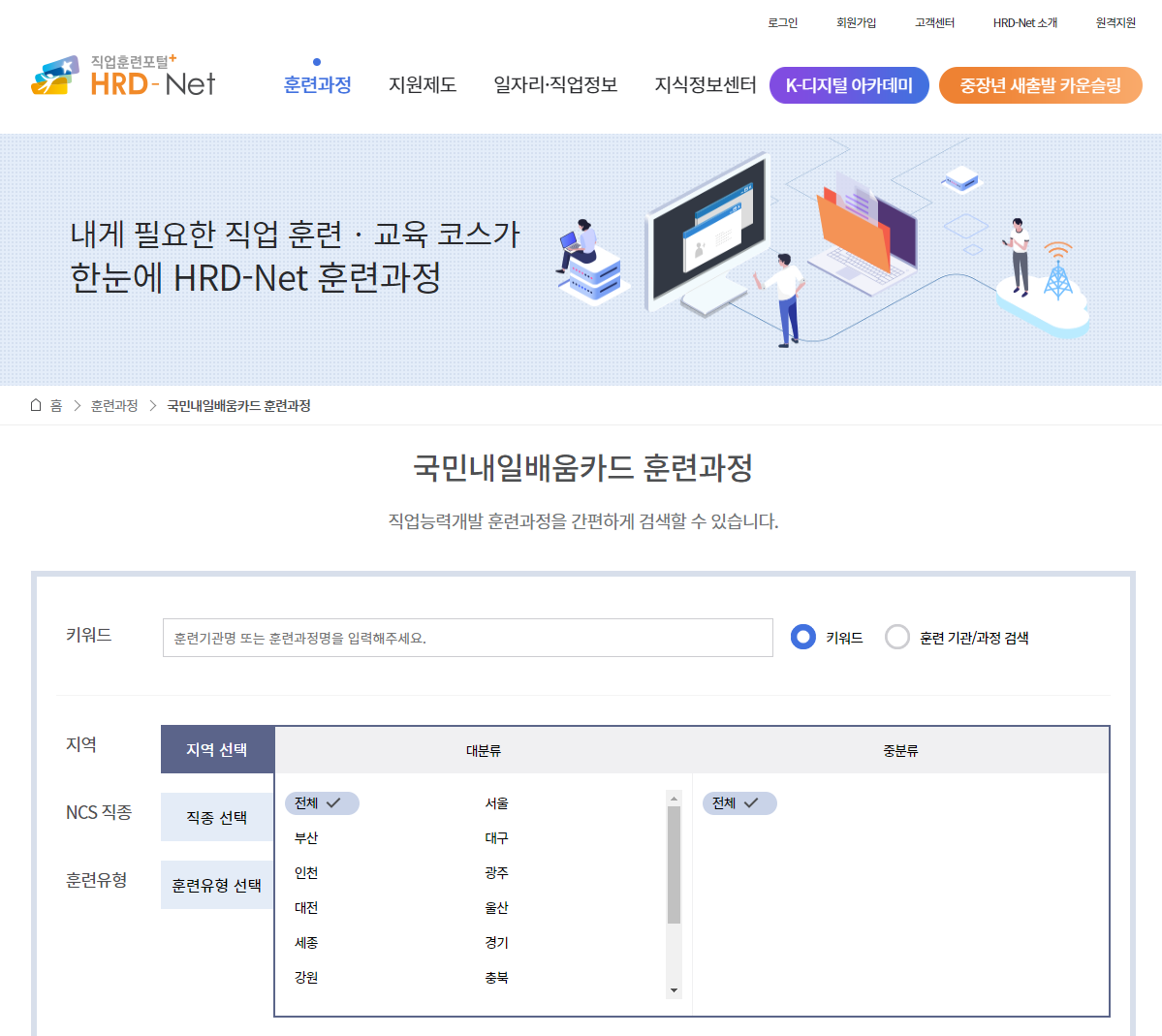Open the 지원제도 main menu
This screenshot has height=1036, width=1162.
point(423,84)
